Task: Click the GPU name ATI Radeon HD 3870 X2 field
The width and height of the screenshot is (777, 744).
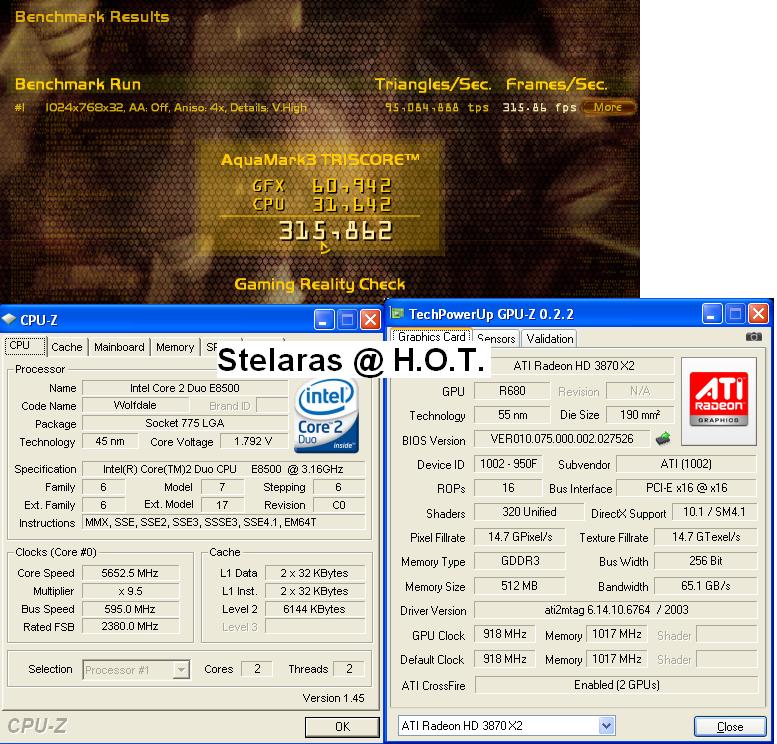Action: pyautogui.click(x=574, y=366)
